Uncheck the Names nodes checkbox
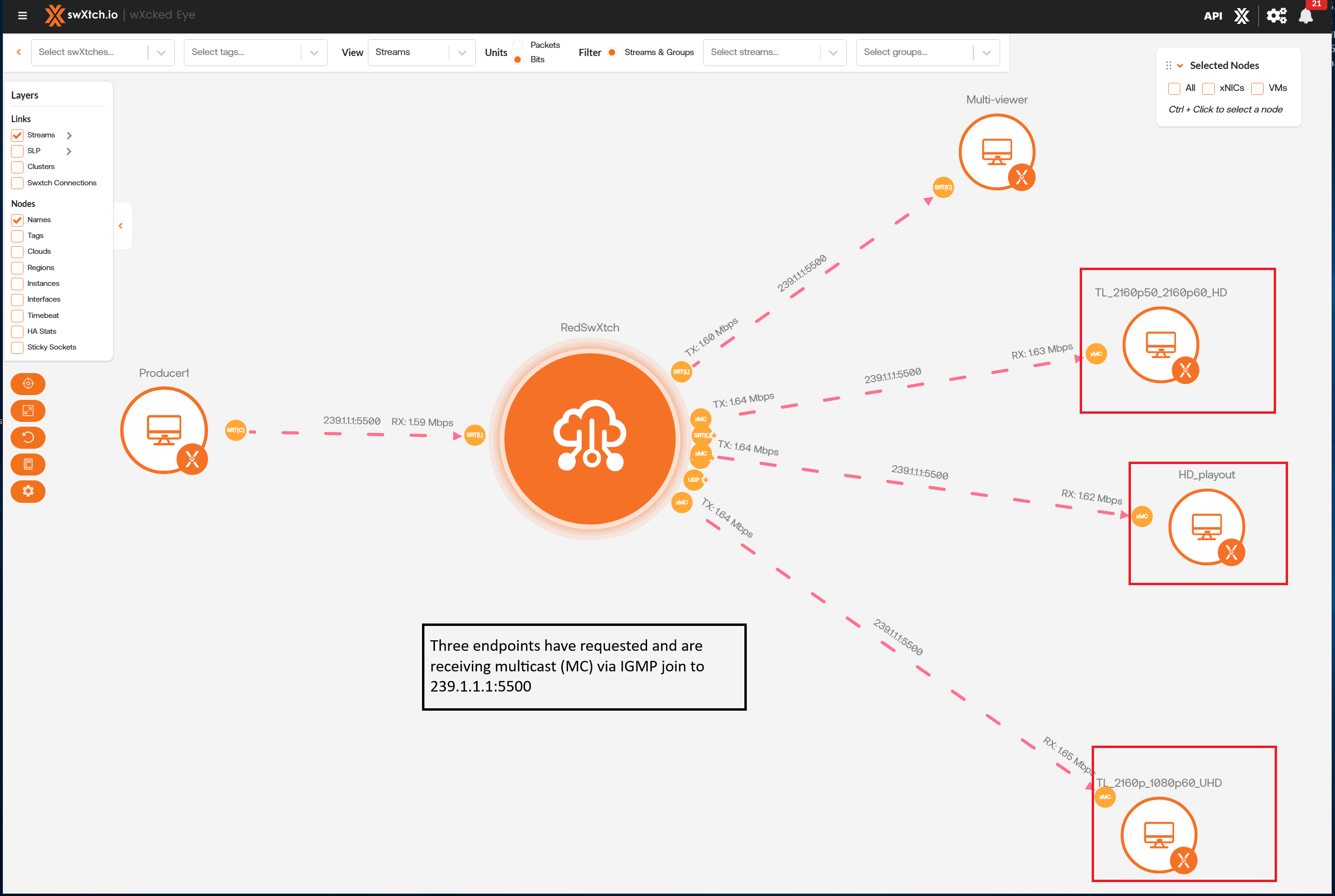 coord(18,220)
